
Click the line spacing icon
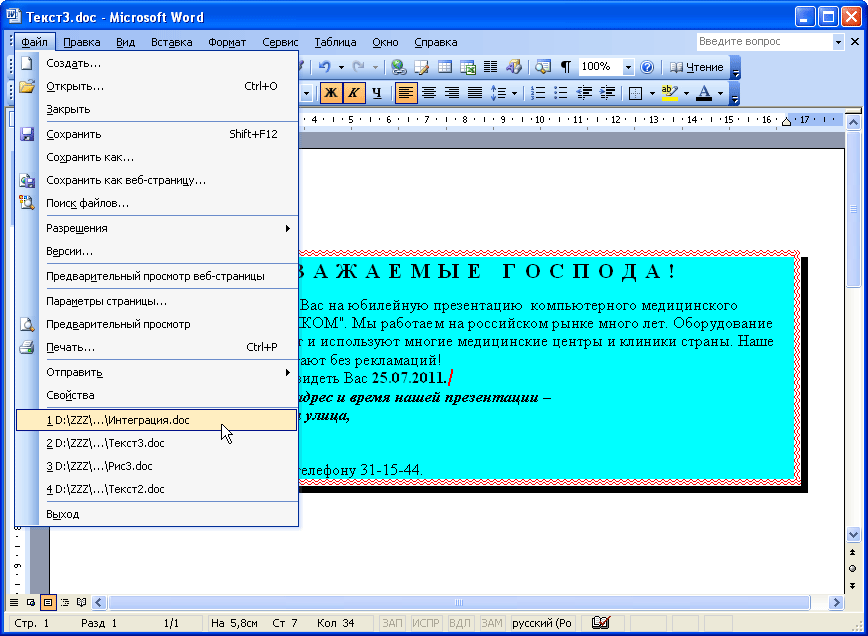pos(498,93)
